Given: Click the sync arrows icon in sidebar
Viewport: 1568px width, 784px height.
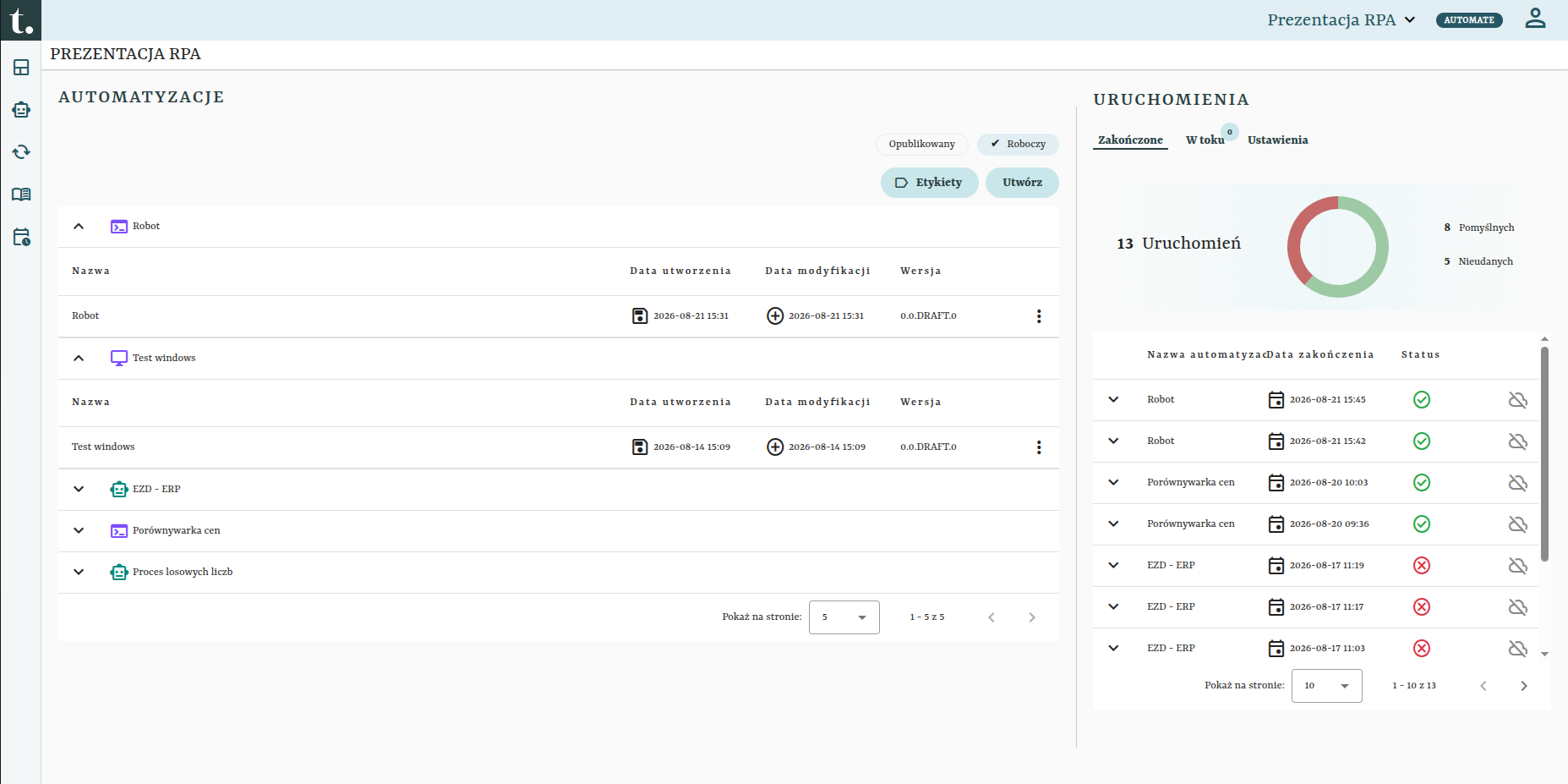Looking at the screenshot, I should point(21,152).
